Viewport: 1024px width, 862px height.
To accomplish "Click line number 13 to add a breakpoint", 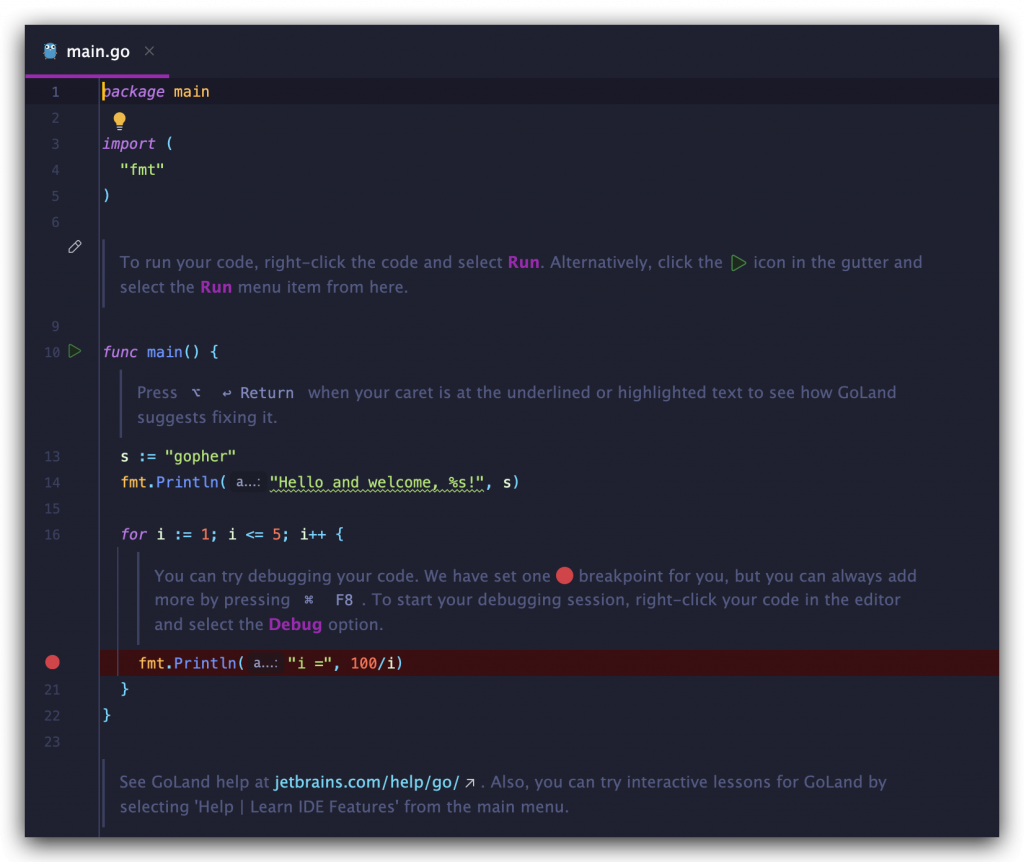I will coord(52,457).
